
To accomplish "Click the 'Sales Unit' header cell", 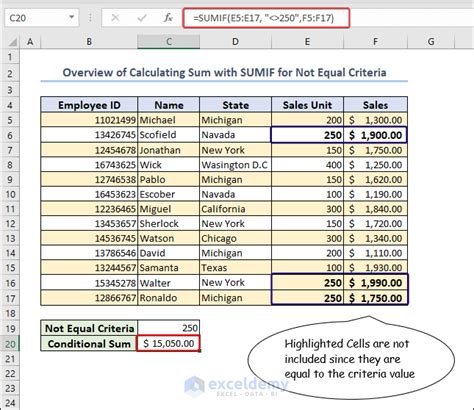I will coord(307,105).
